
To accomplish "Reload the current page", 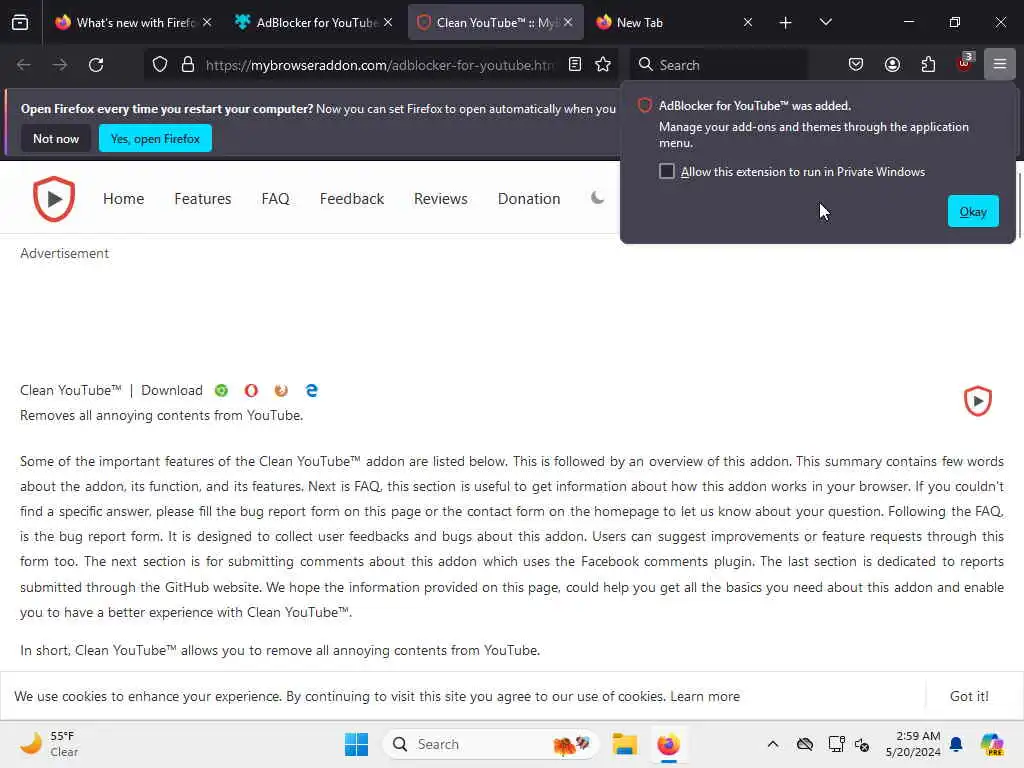I will click(96, 65).
